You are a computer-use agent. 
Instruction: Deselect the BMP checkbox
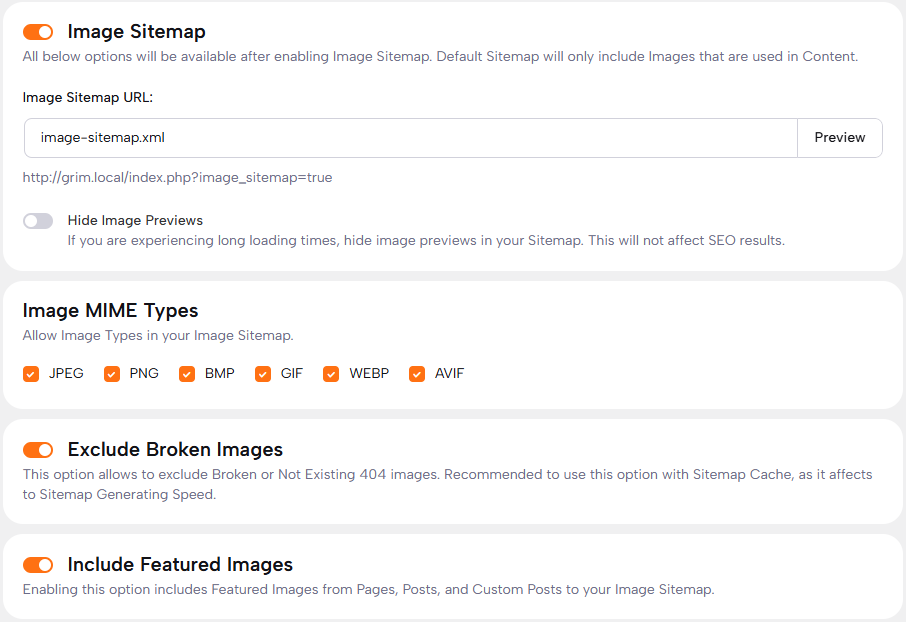(187, 374)
